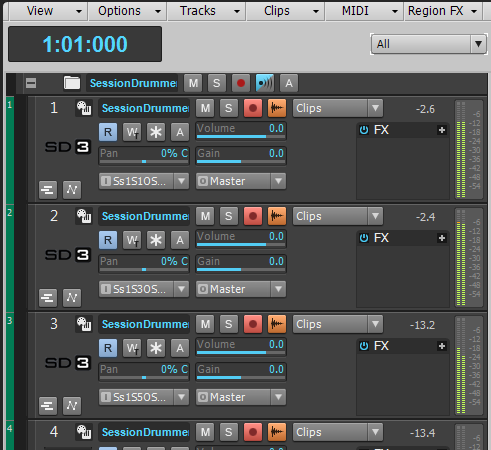Click track 1 freeze snowflake button

click(156, 132)
